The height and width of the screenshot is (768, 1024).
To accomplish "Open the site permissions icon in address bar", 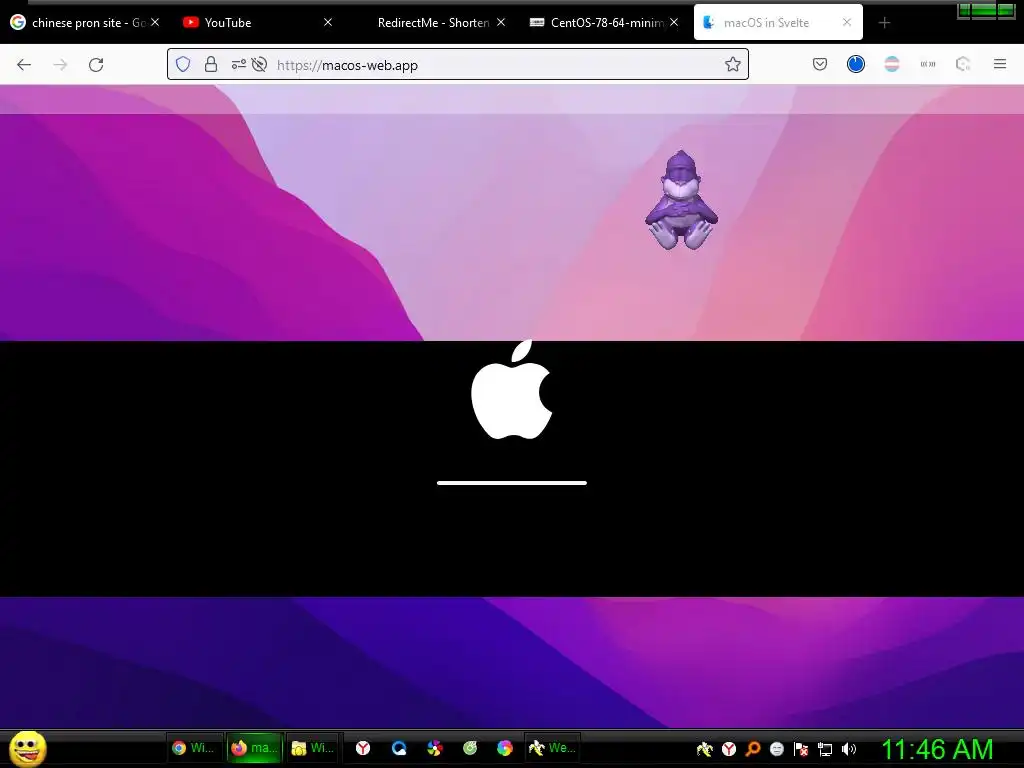I will [238, 64].
